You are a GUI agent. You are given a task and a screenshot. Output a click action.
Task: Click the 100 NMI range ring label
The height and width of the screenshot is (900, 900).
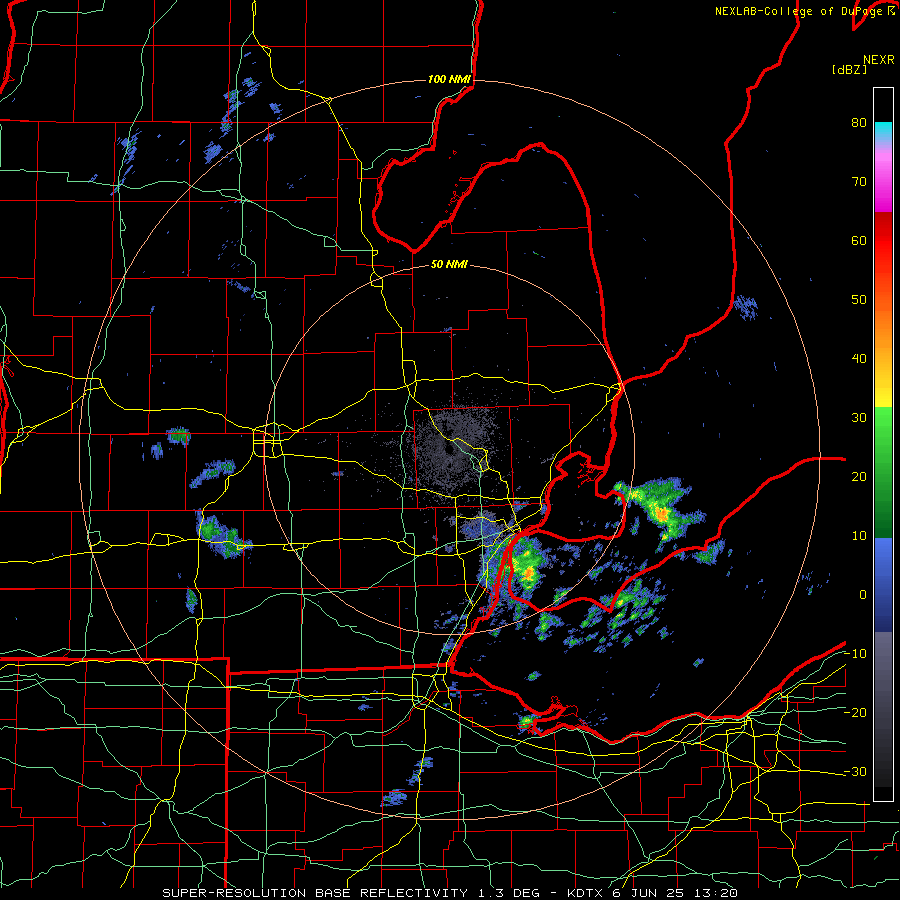point(449,79)
